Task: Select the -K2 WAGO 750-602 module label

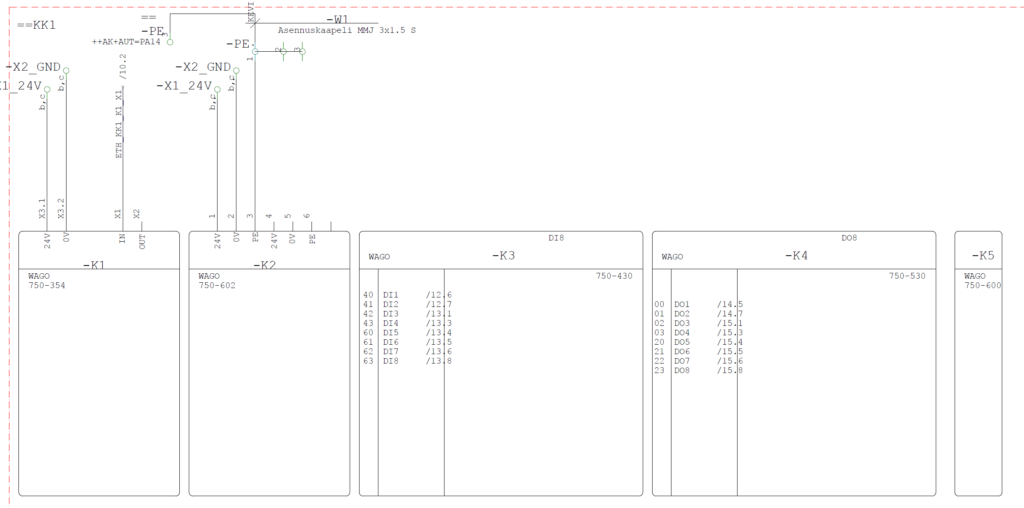Action: click(262, 265)
